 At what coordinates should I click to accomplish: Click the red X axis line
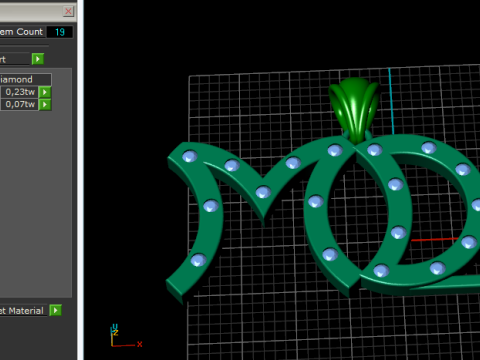click(434, 239)
